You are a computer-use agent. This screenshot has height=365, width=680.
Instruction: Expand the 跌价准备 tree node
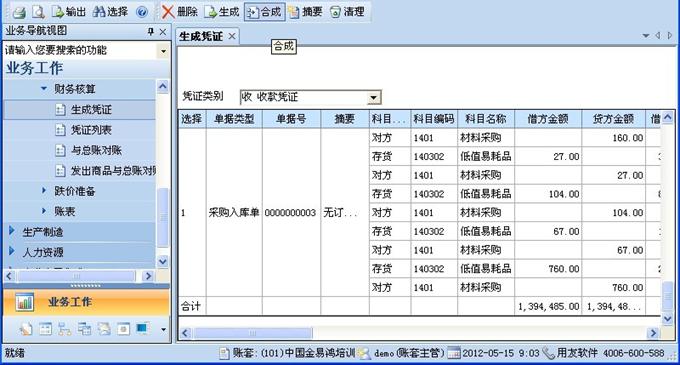(x=44, y=190)
